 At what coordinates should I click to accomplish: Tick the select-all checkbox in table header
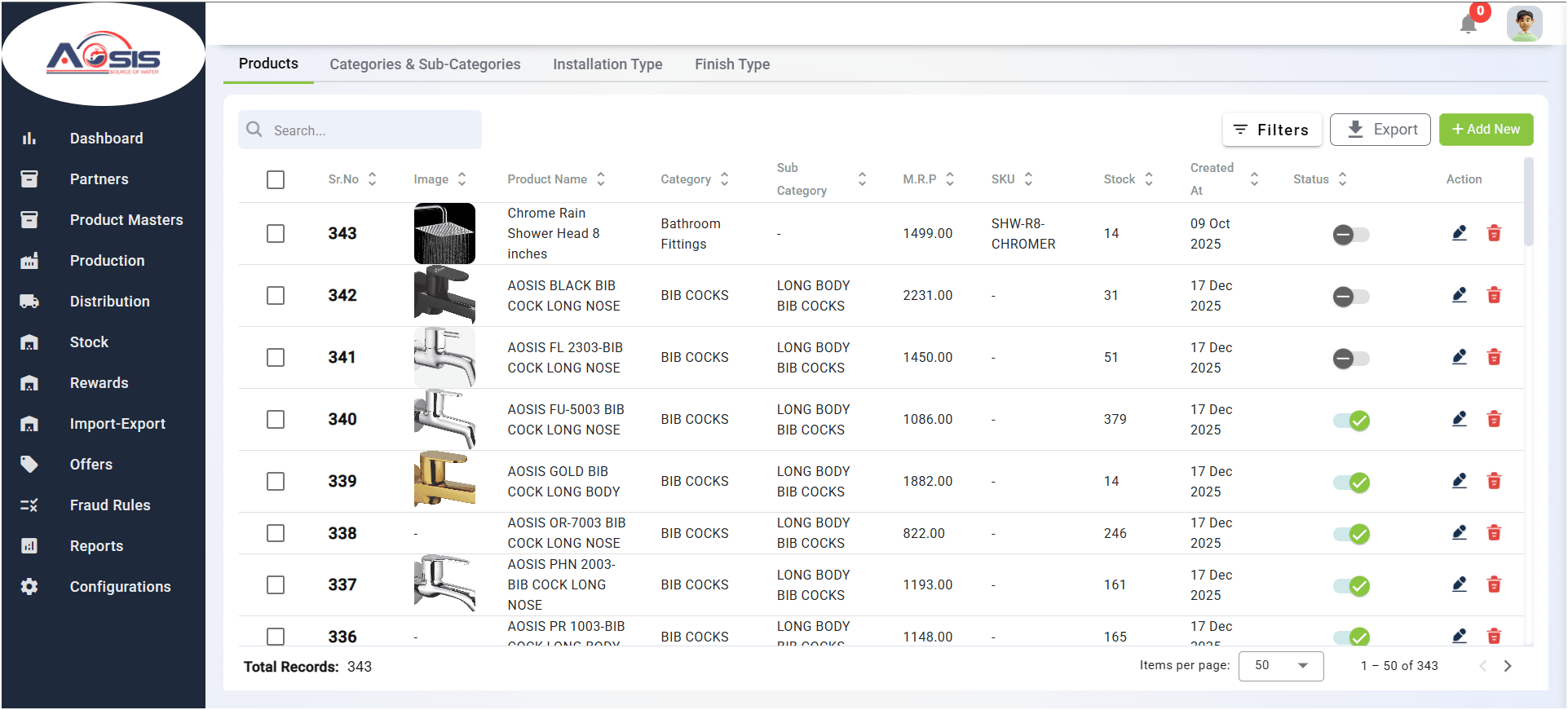tap(276, 179)
